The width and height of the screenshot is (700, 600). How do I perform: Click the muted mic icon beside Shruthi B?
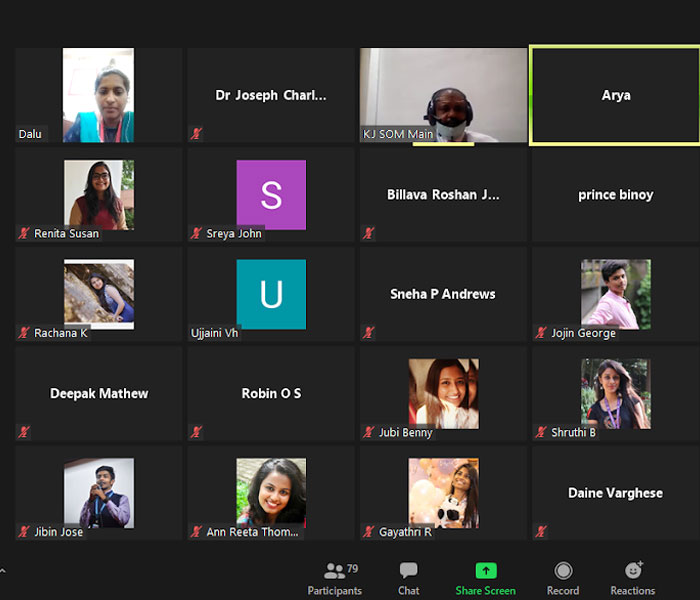pos(541,432)
